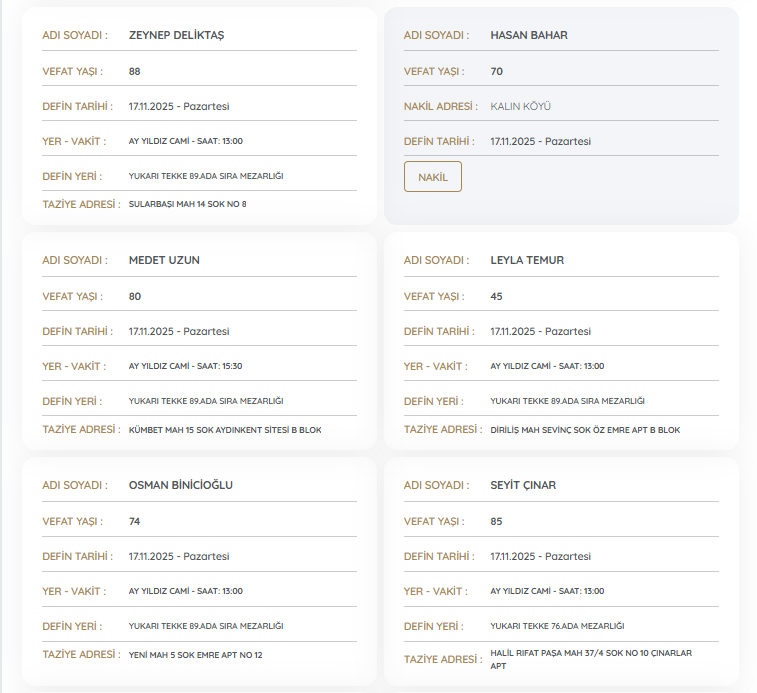Select the YENİ MAH 5 SOK address

[195, 654]
